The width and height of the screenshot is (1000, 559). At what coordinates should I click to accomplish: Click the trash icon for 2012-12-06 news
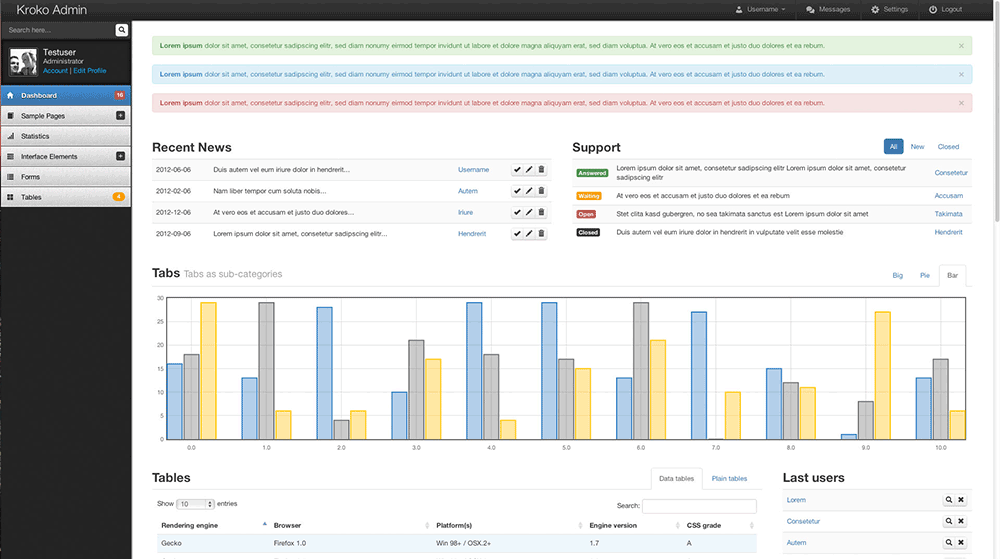point(542,212)
